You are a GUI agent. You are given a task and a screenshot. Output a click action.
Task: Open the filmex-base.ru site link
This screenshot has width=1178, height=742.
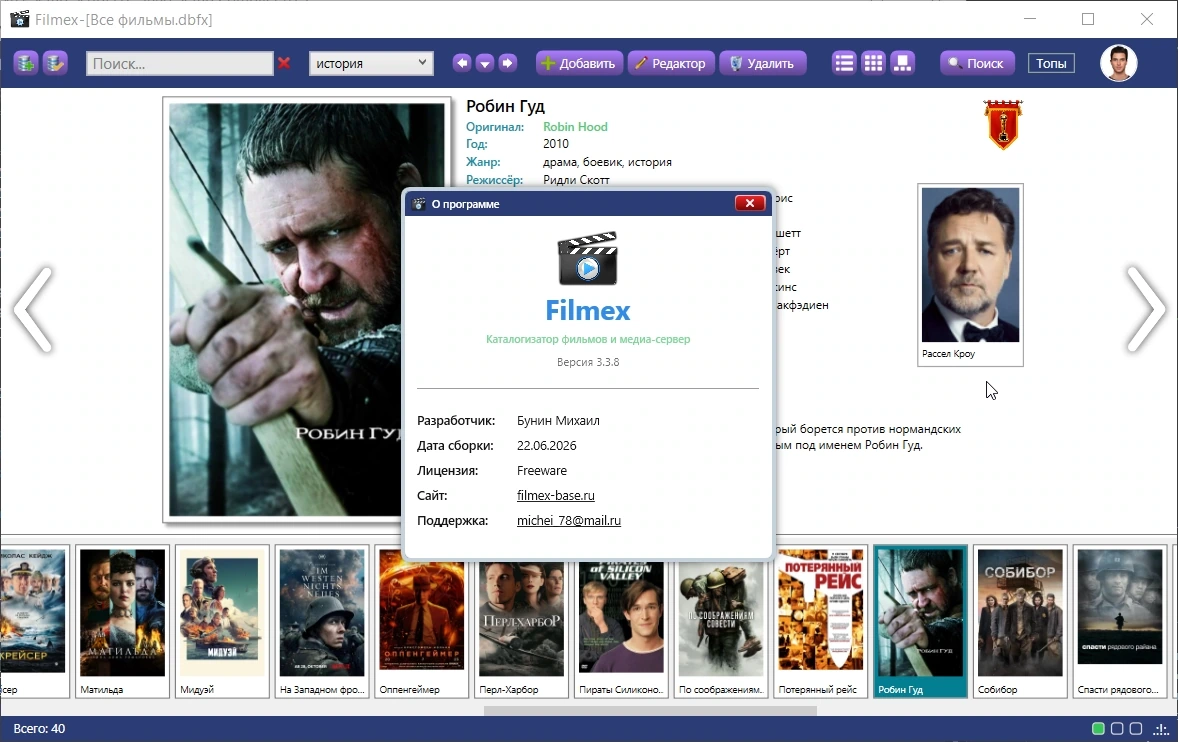click(x=555, y=496)
